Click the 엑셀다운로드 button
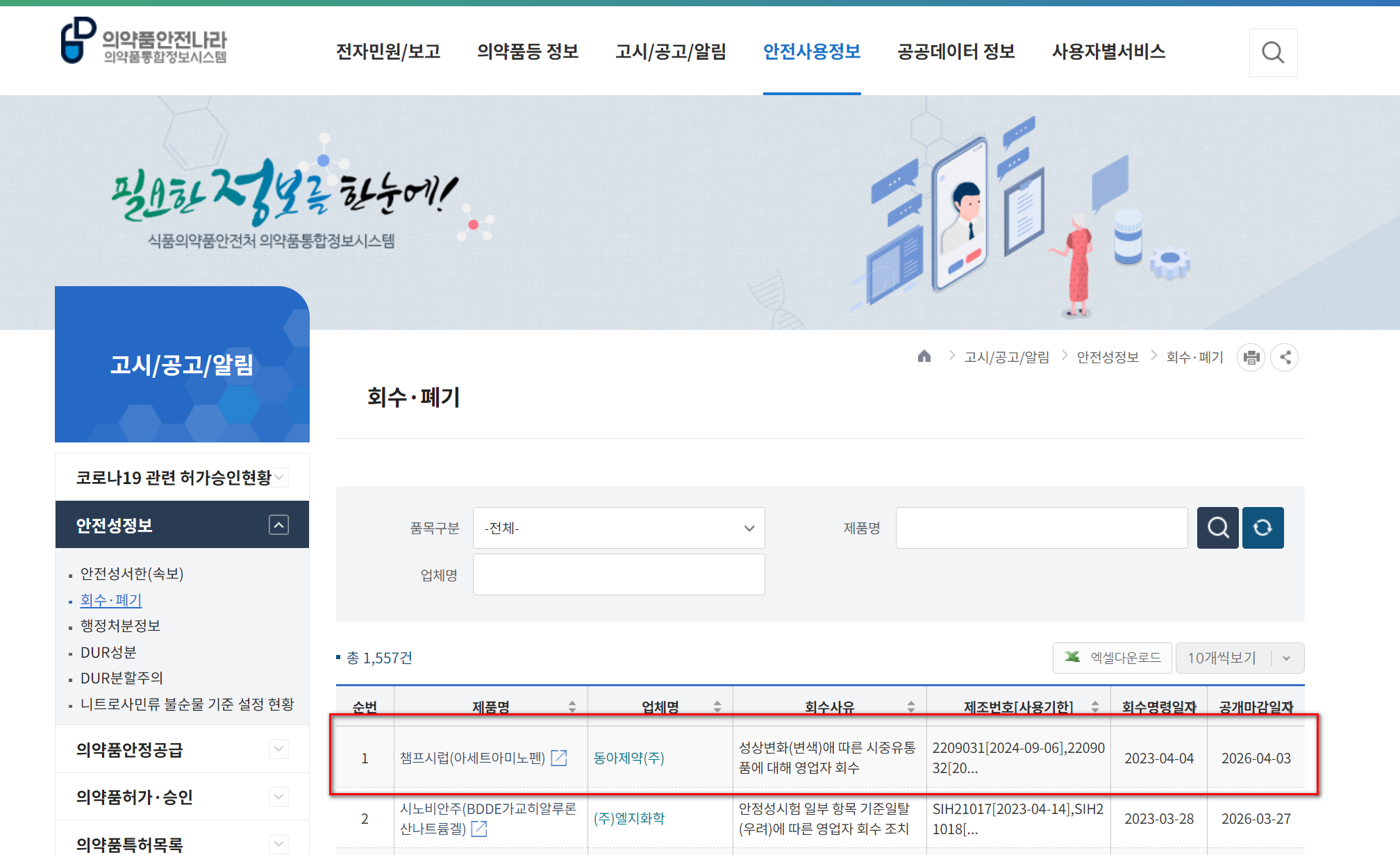1400x855 pixels. [1112, 658]
